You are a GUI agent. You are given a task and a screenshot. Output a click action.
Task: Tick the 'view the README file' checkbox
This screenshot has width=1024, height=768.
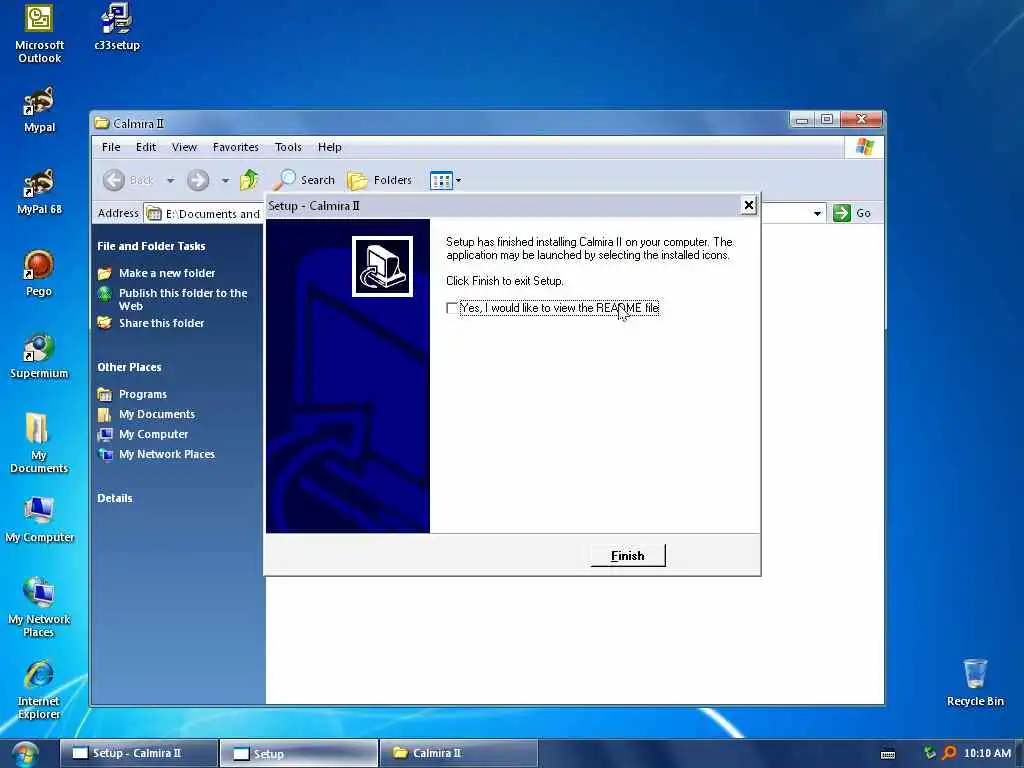(451, 308)
